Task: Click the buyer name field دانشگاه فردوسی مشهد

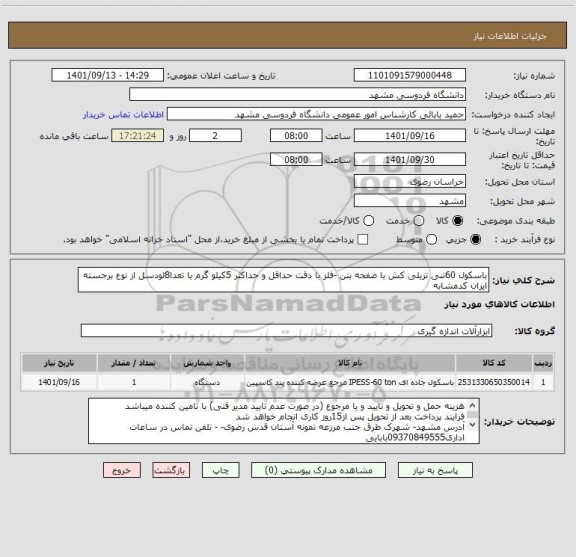Action: 298,95
